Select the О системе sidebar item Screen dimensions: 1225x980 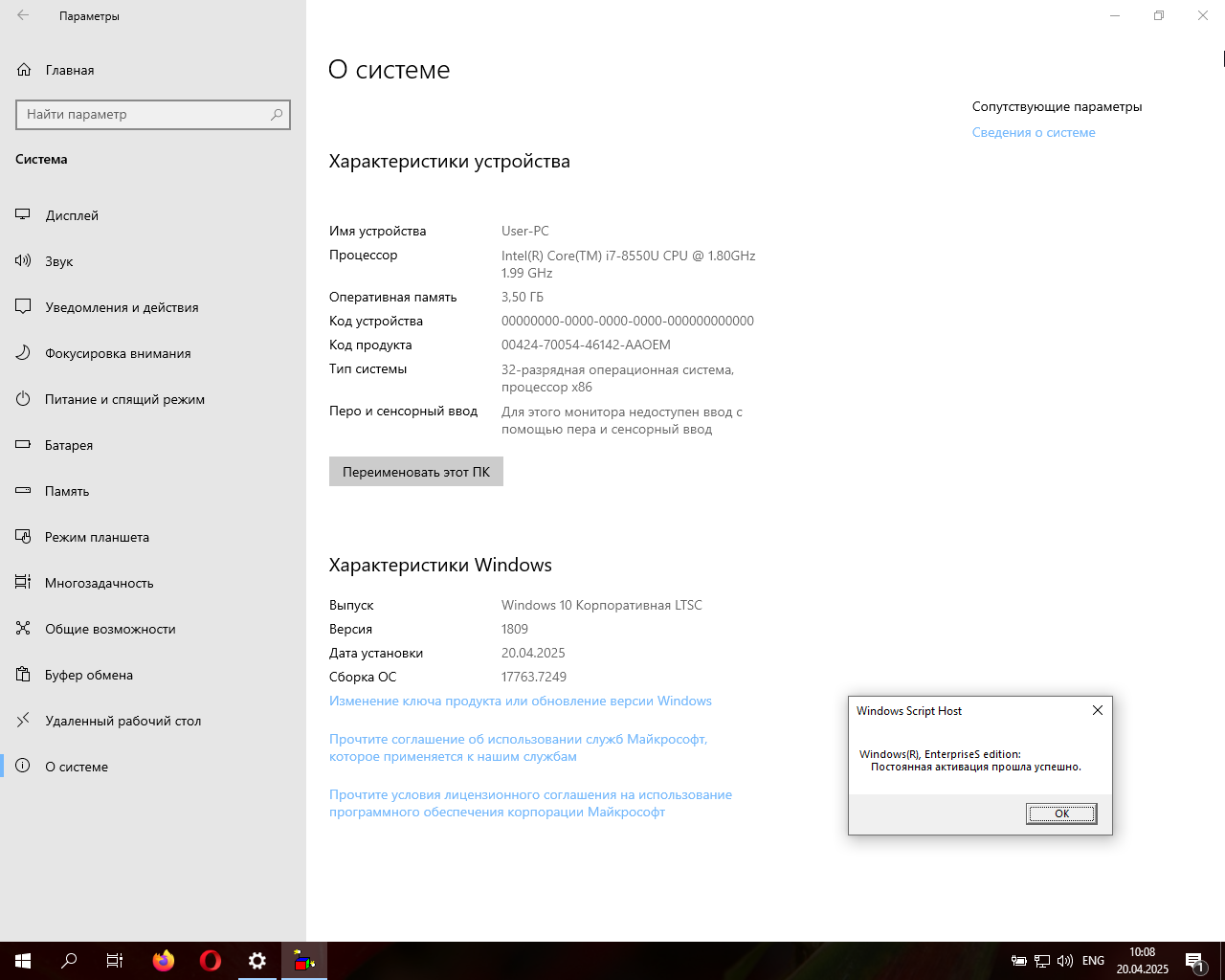click(x=153, y=767)
